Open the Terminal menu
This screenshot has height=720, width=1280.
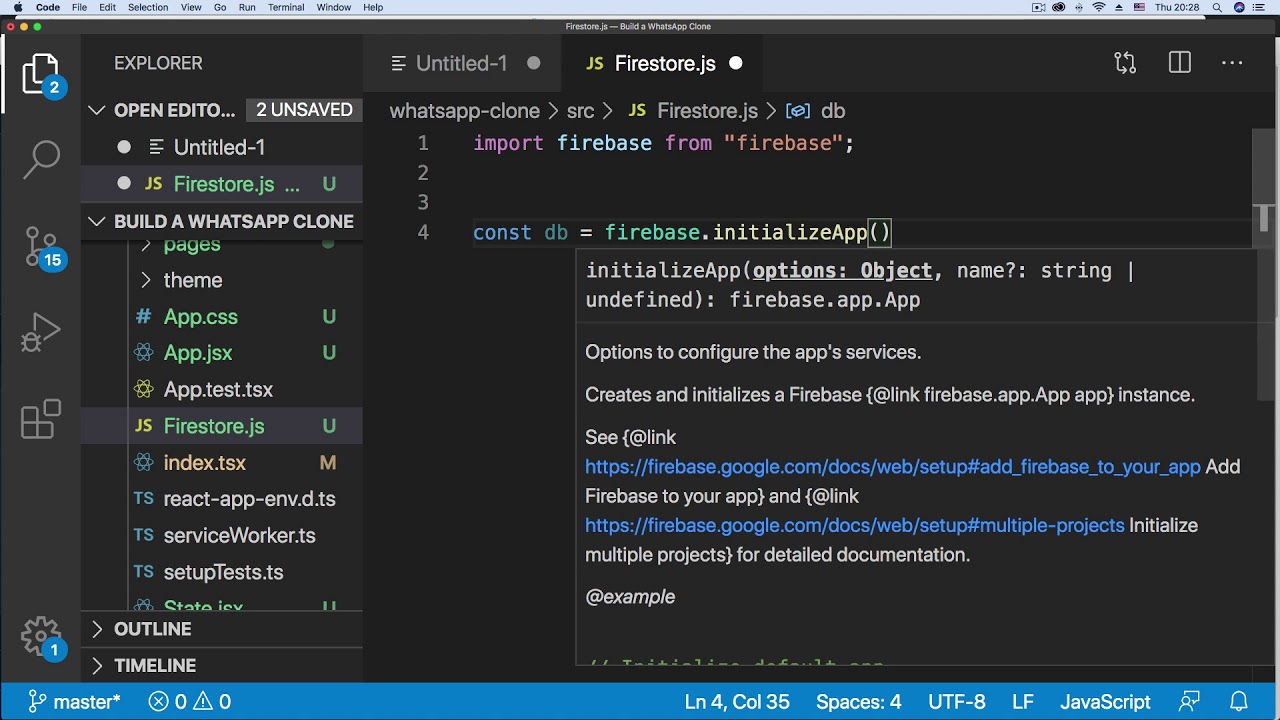tap(286, 7)
